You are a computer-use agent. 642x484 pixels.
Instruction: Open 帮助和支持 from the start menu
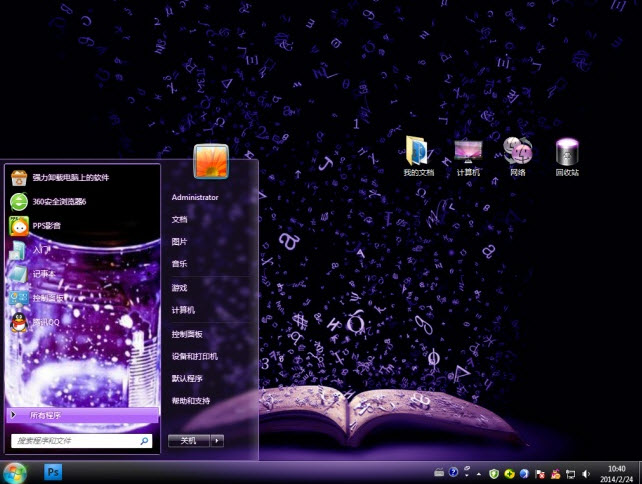coord(190,401)
